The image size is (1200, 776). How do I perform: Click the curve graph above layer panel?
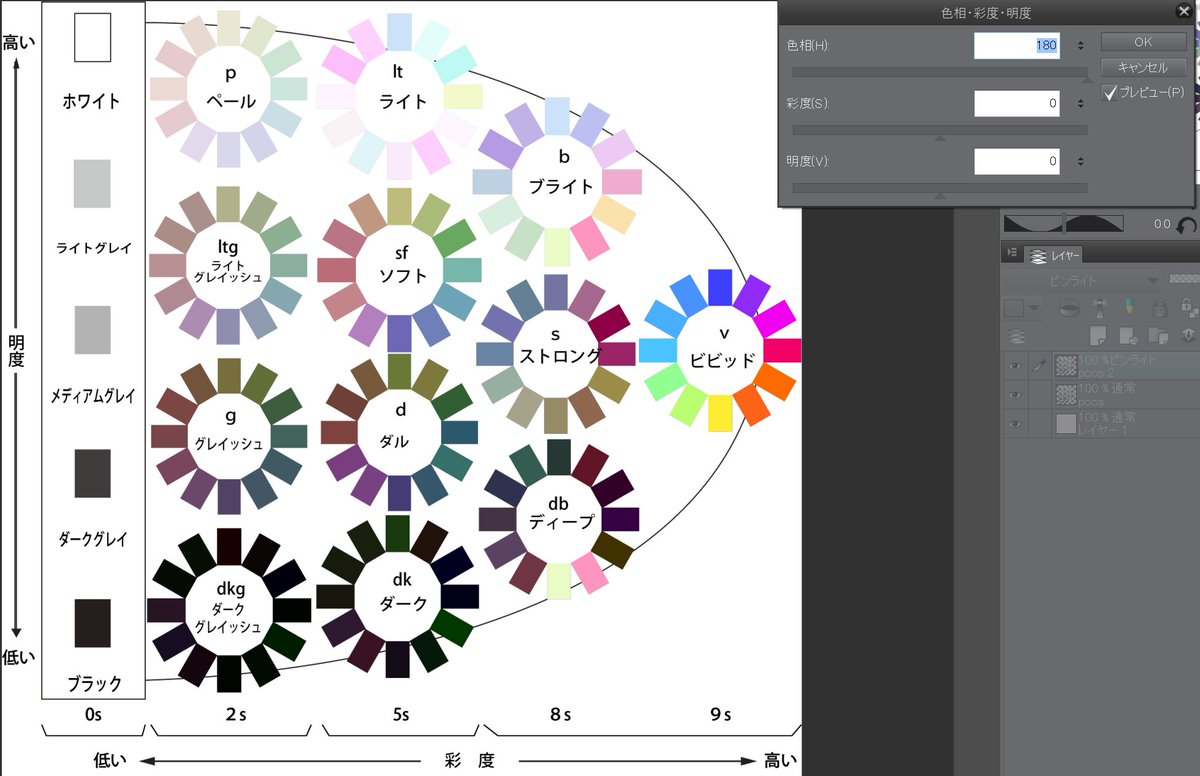pos(1063,223)
